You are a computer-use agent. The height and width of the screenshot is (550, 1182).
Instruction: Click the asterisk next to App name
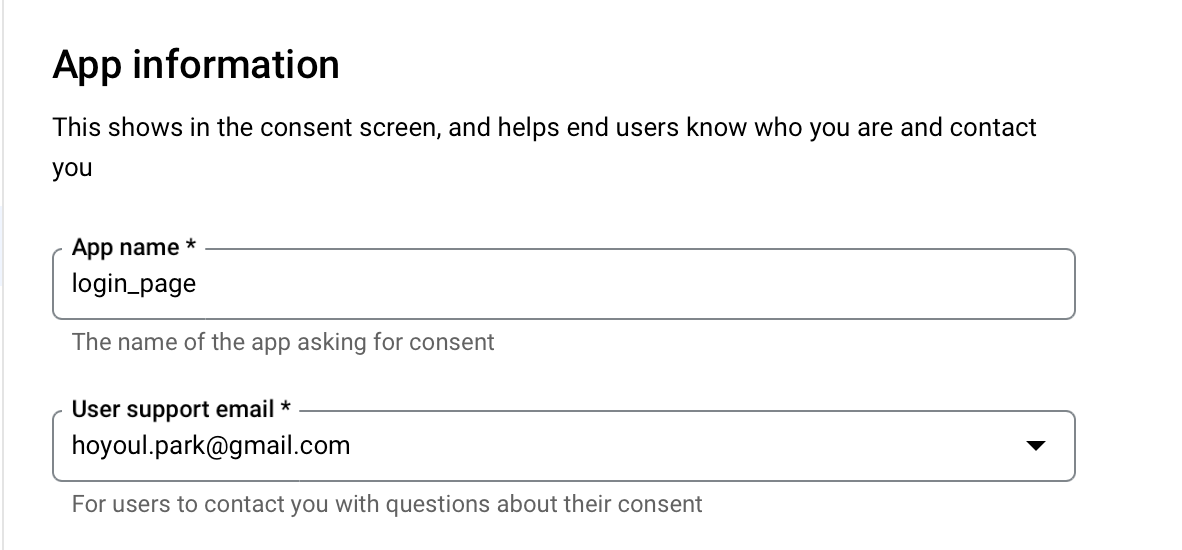pyautogui.click(x=191, y=246)
